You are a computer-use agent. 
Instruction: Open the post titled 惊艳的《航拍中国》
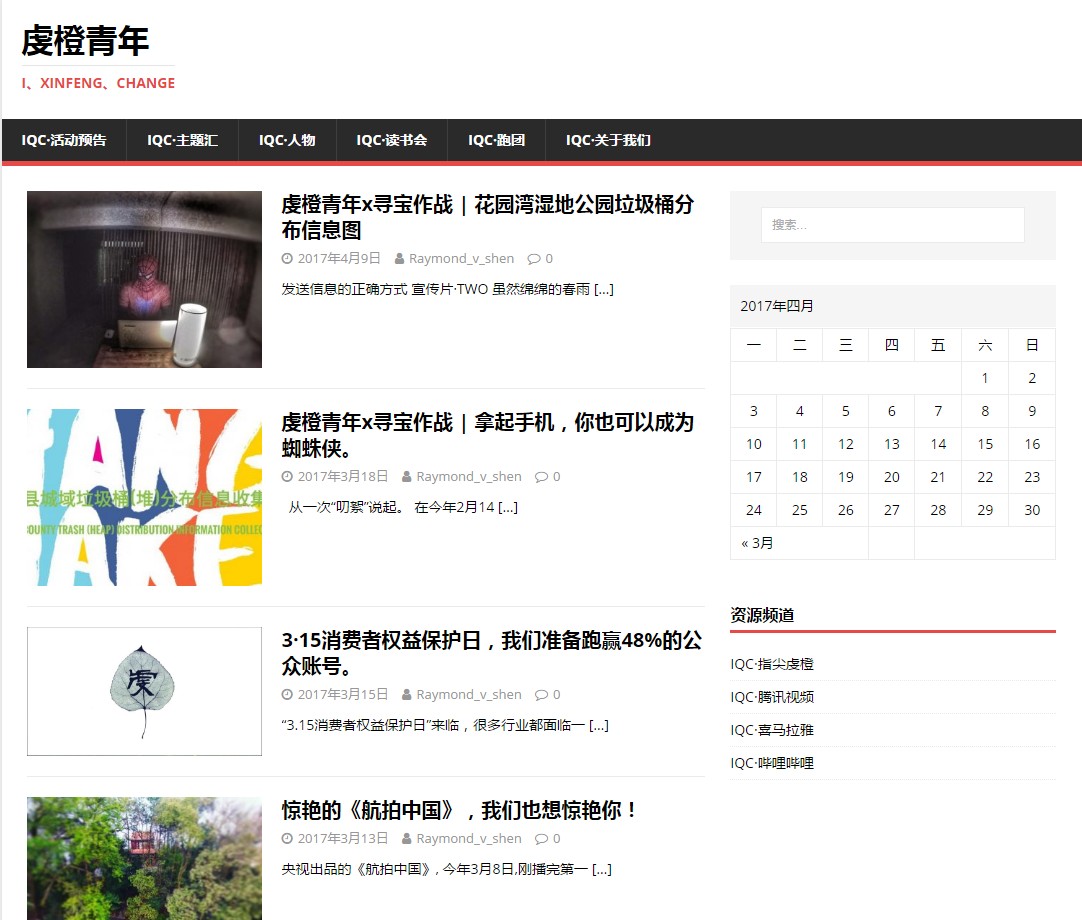(459, 810)
